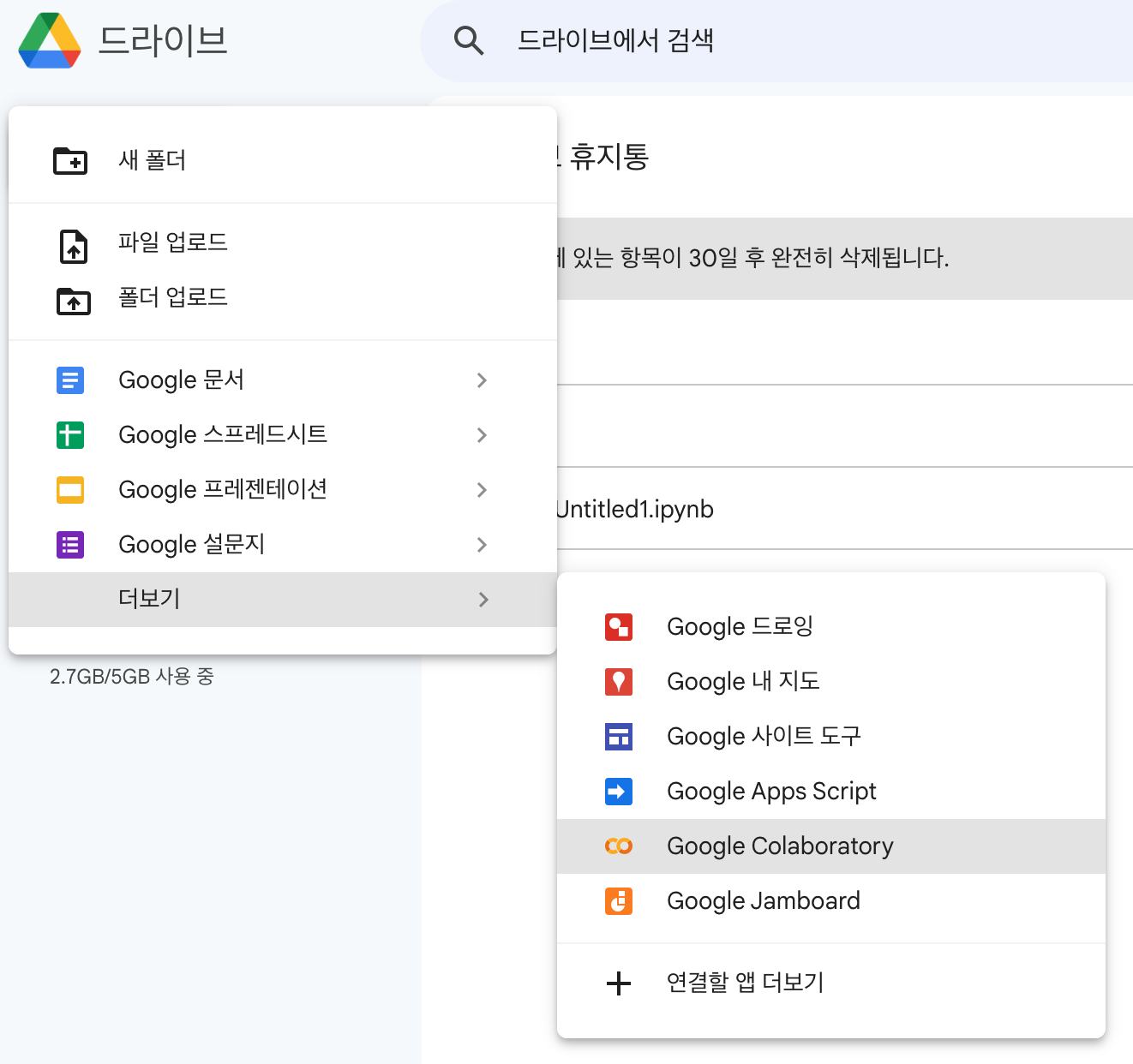The width and height of the screenshot is (1133, 1064).
Task: Click the yellow Google Slides icon
Action: click(70, 489)
